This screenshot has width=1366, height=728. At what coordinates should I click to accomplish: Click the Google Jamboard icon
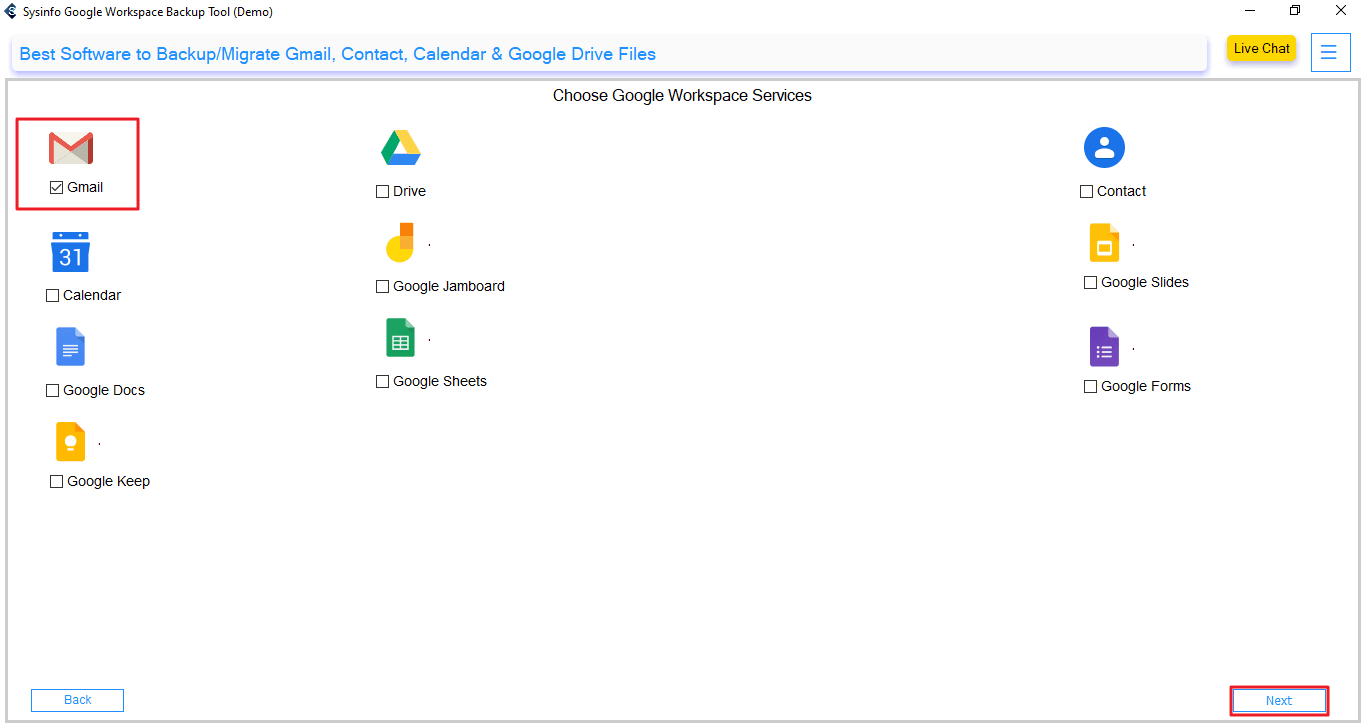tap(400, 243)
